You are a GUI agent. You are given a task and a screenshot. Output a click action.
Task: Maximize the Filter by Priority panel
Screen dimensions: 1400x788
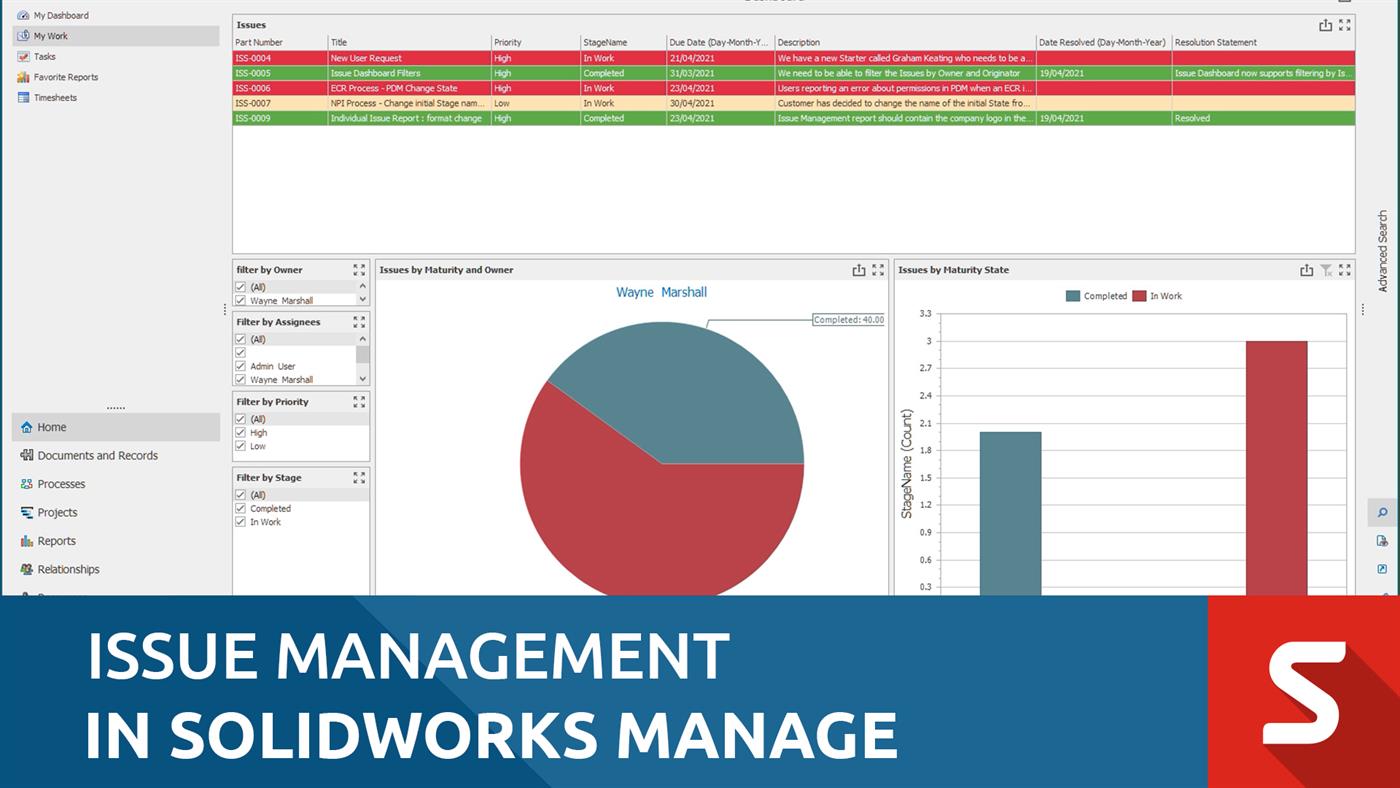click(x=359, y=402)
